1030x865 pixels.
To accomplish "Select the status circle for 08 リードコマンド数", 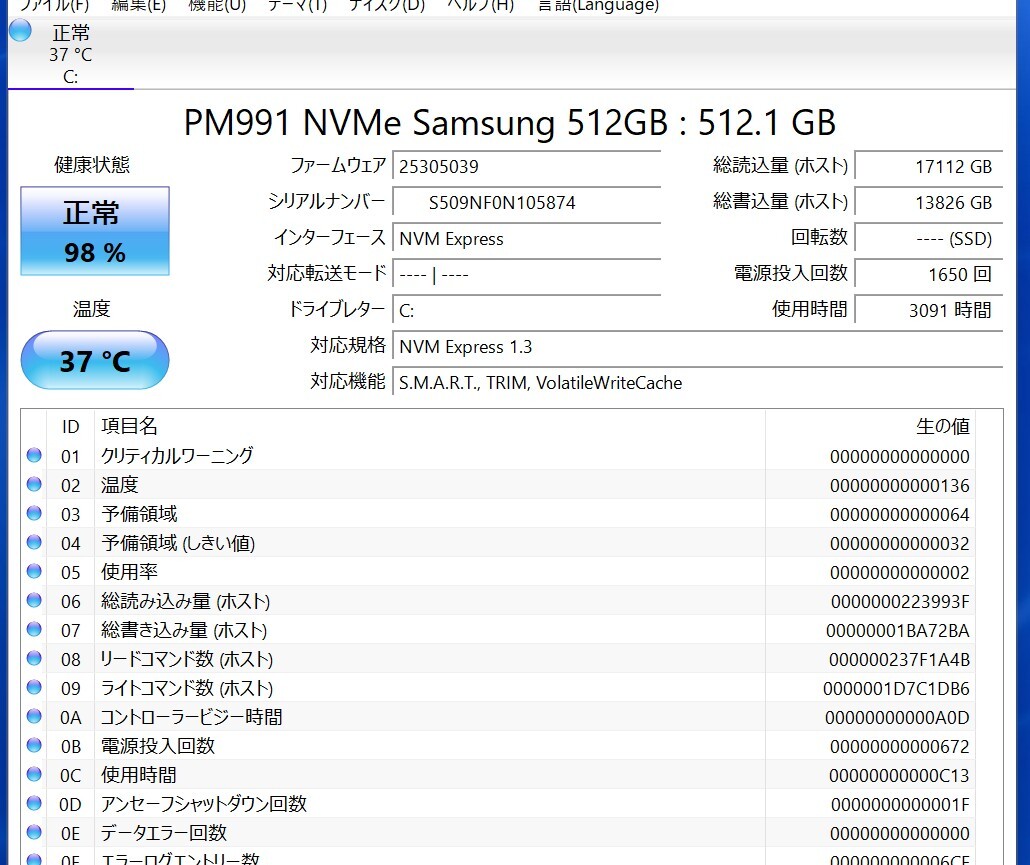I will point(34,658).
